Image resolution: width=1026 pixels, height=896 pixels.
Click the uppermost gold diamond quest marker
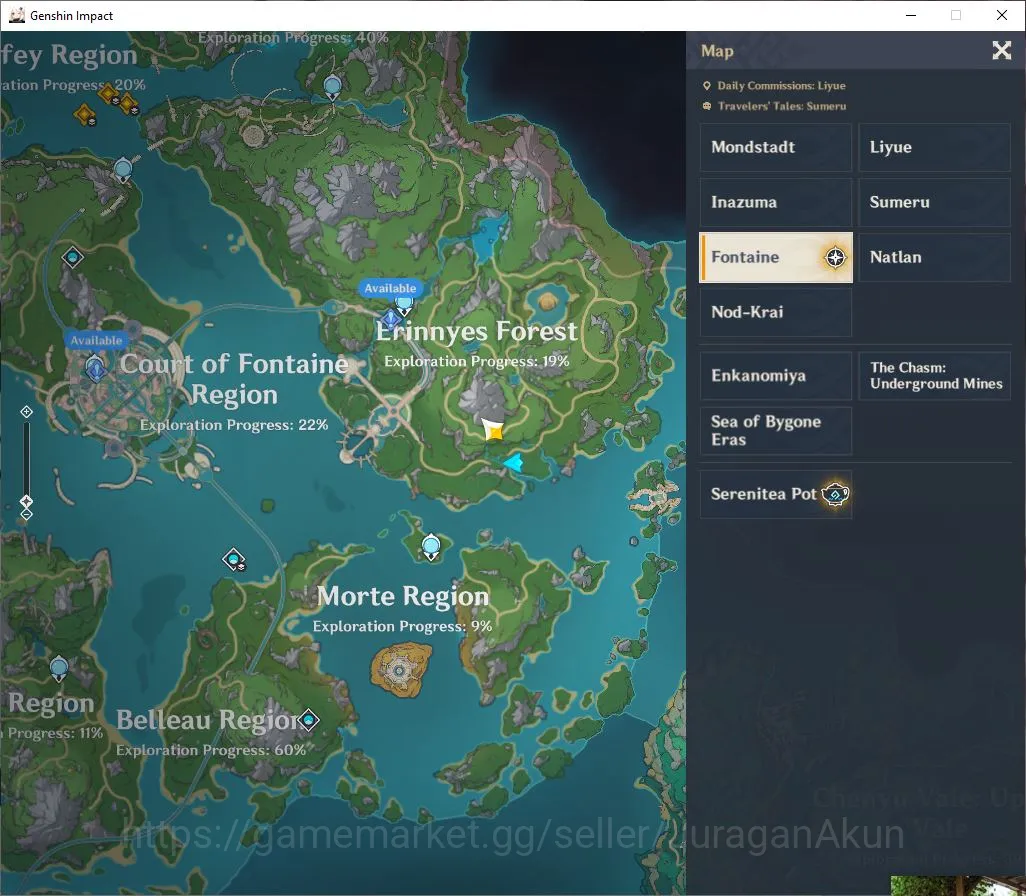click(x=109, y=94)
